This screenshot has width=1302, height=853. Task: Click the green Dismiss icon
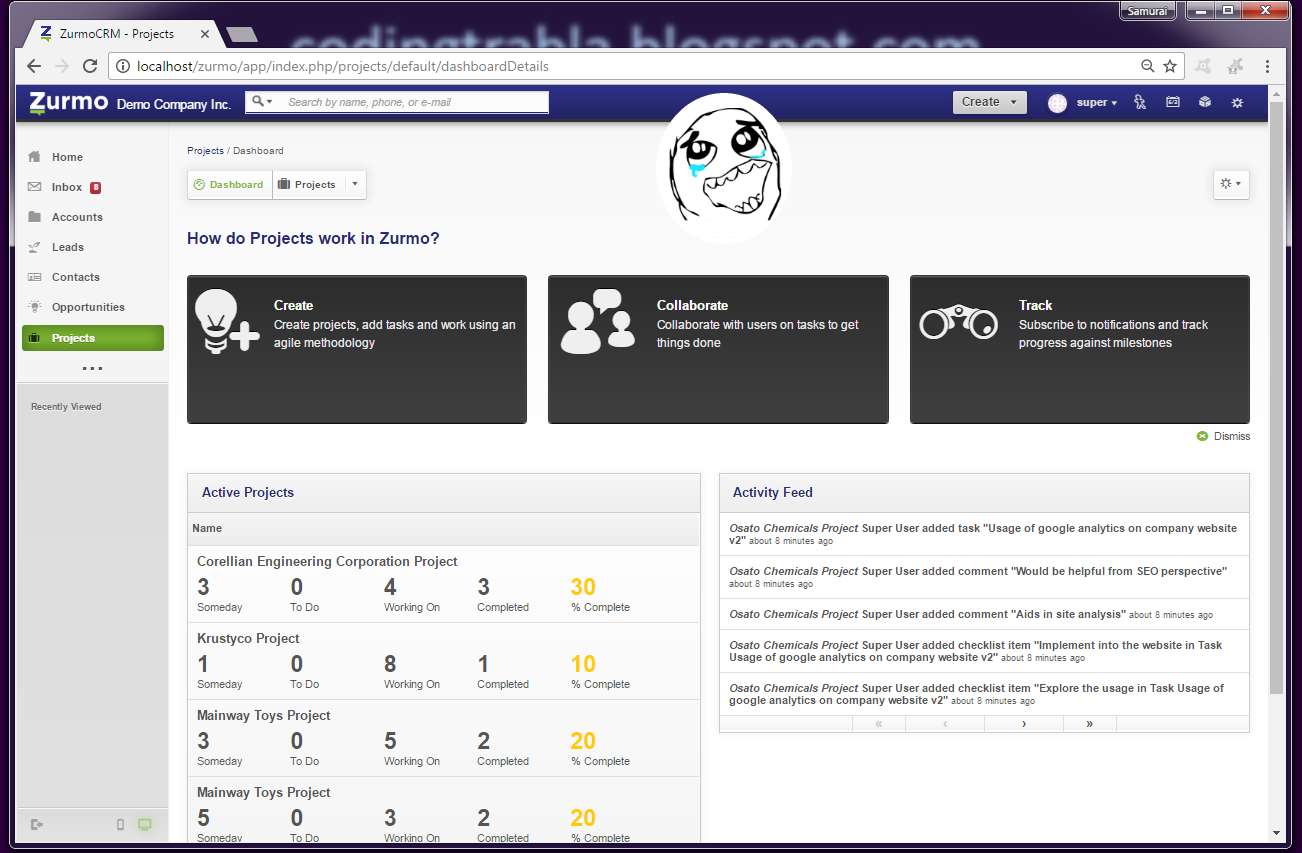click(1202, 436)
